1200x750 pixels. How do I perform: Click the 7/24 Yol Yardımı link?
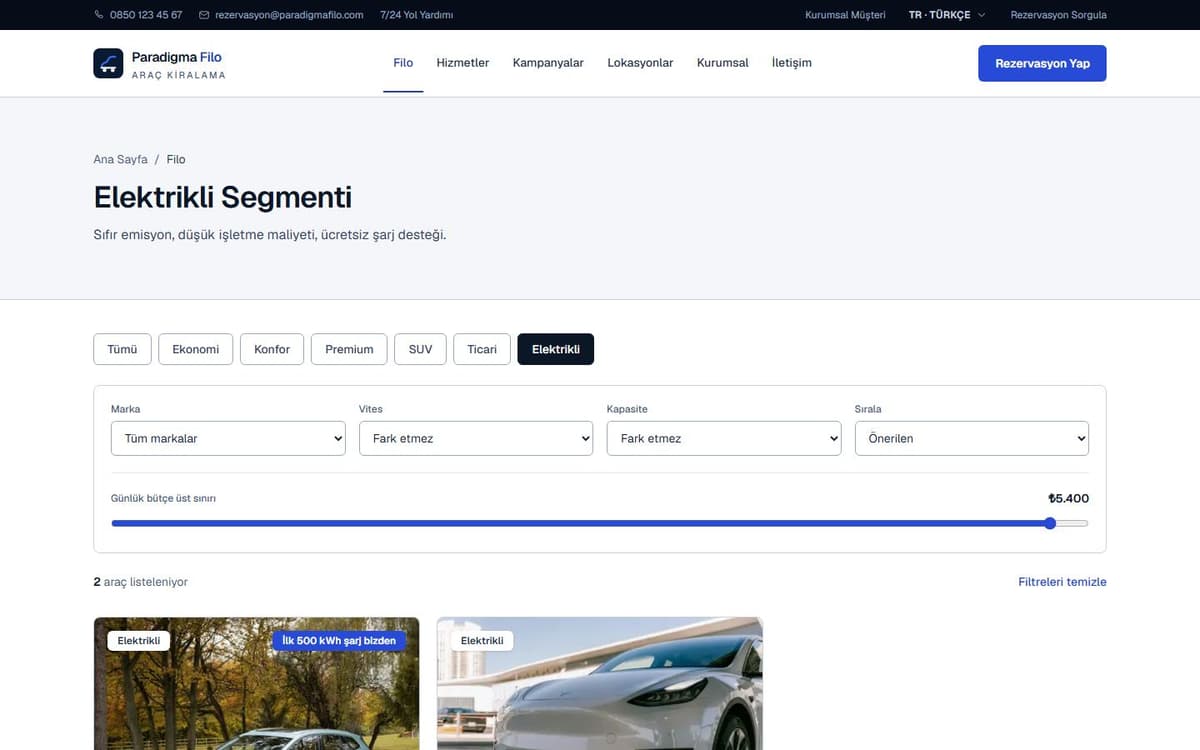417,15
